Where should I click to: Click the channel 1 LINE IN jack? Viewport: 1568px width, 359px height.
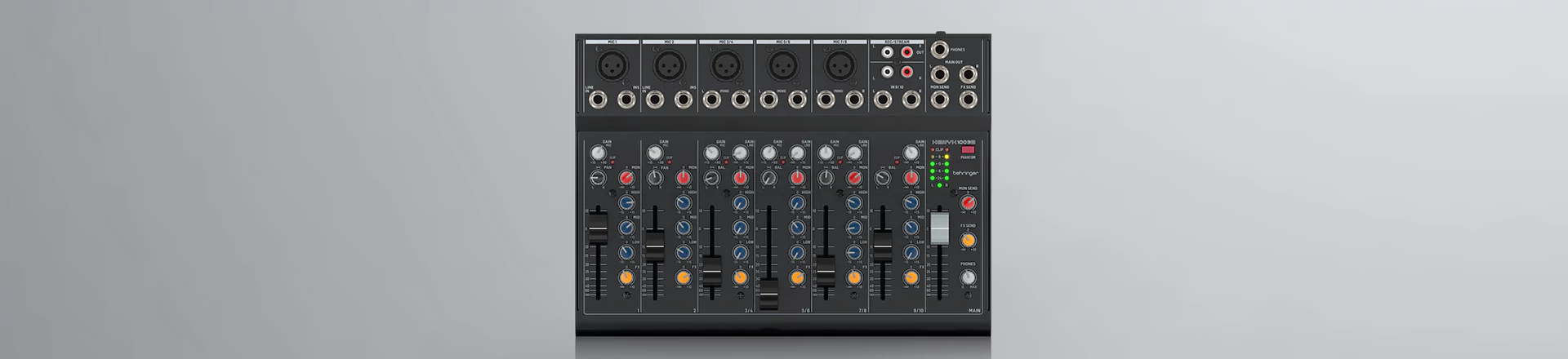tap(598, 100)
